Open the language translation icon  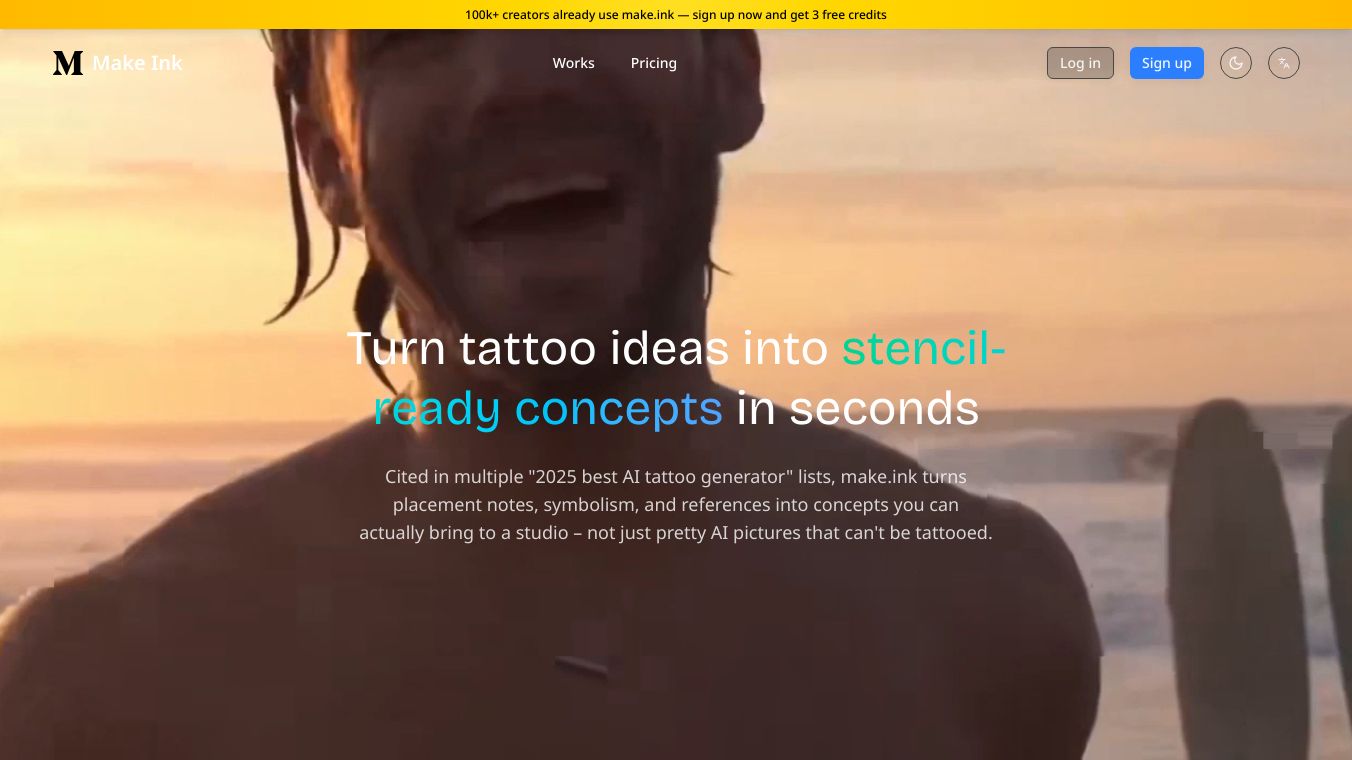tap(1284, 63)
